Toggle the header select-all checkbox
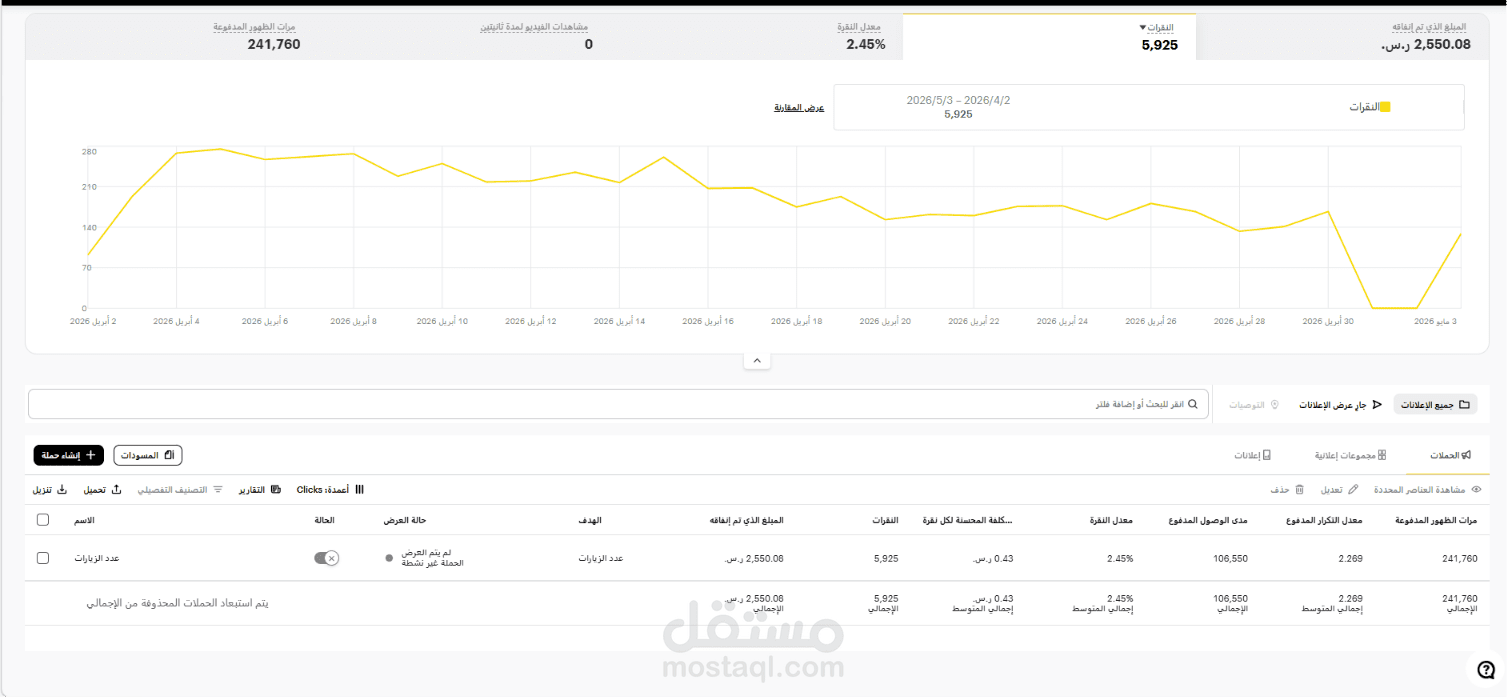The width and height of the screenshot is (1507, 697). [x=42, y=519]
